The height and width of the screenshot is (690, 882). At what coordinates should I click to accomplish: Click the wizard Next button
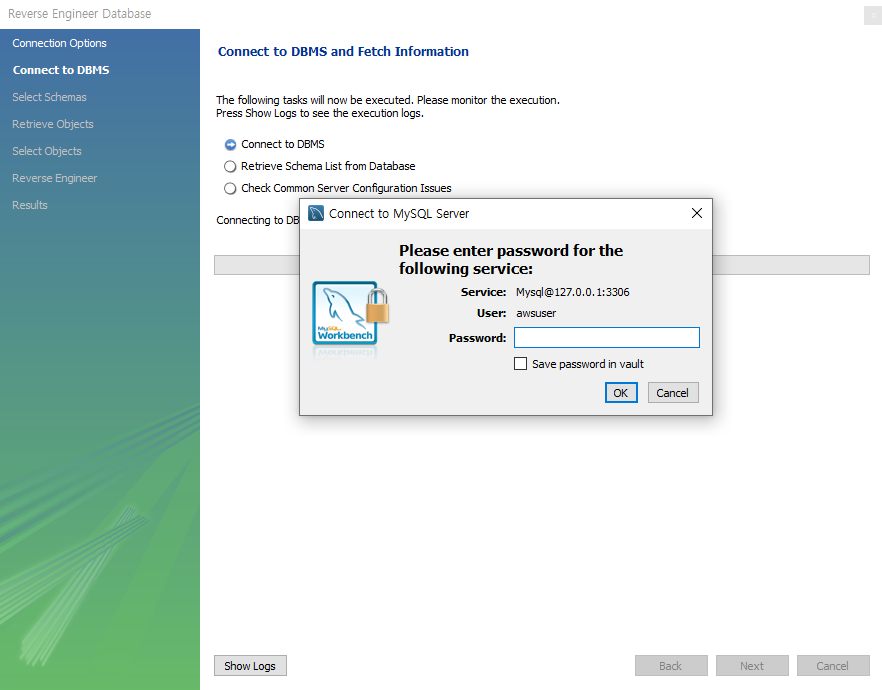(752, 666)
